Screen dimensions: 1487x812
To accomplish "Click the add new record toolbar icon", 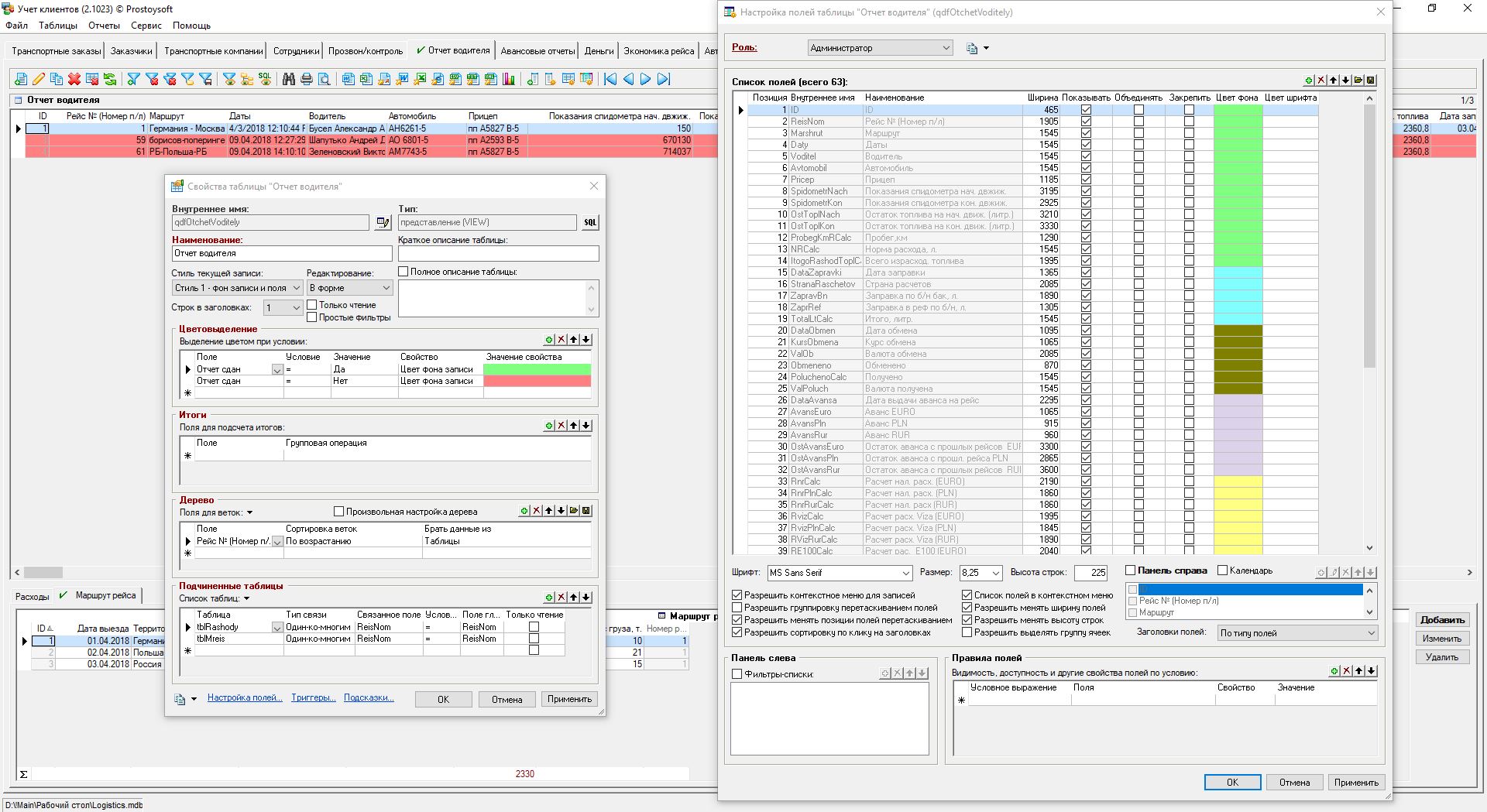I will [20, 79].
